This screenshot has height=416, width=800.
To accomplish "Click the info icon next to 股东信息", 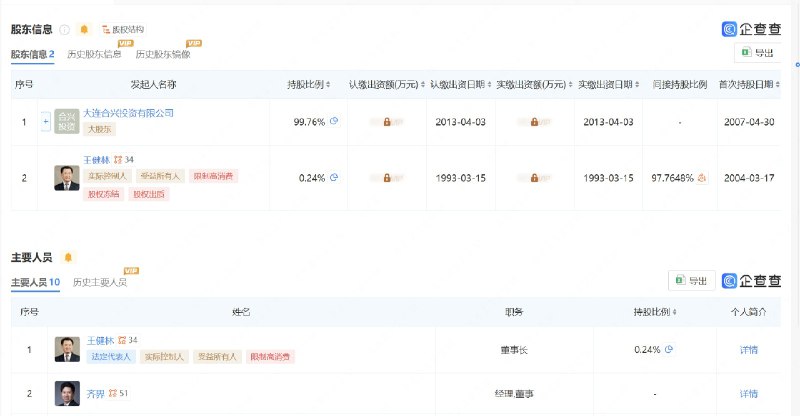I will click(x=64, y=30).
